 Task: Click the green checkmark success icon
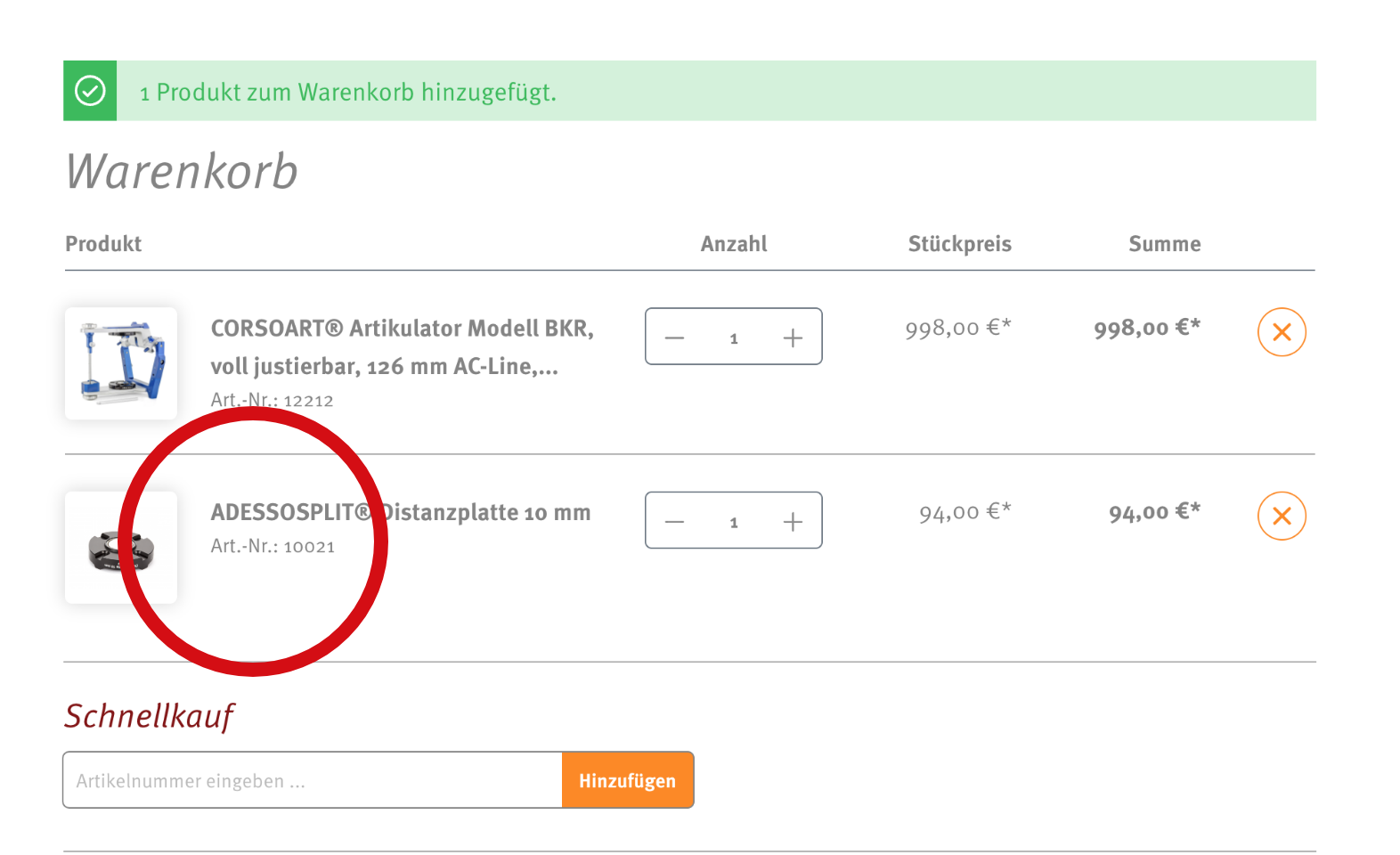(90, 91)
